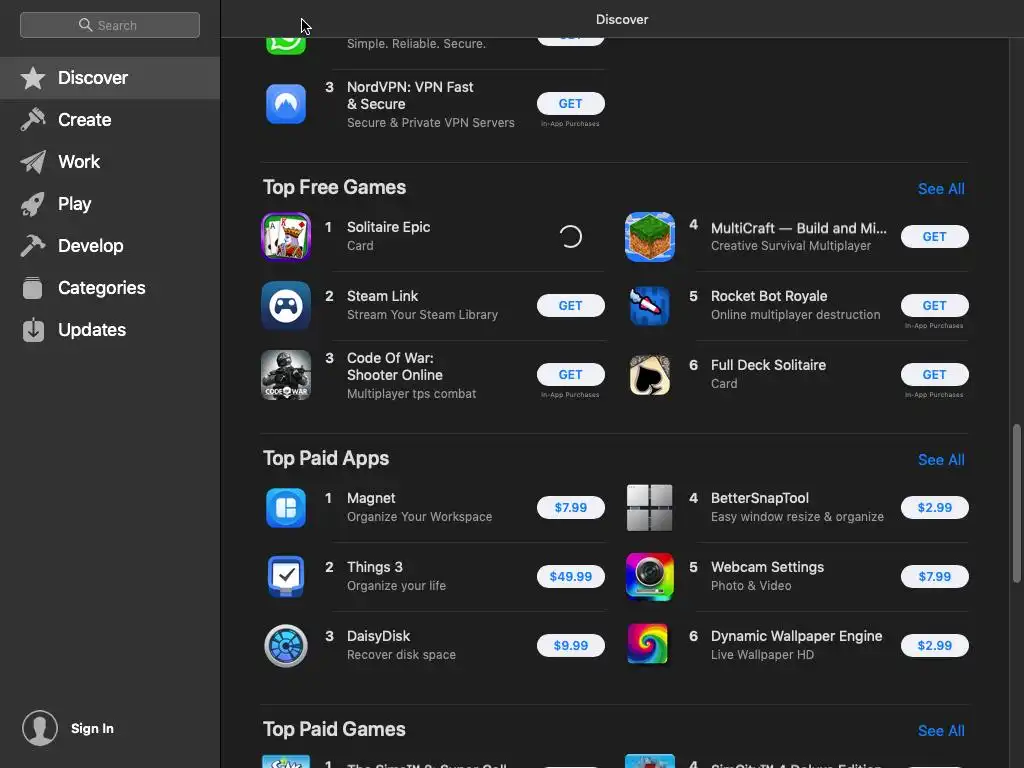The height and width of the screenshot is (768, 1024).
Task: Open the Discover star icon in sidebar
Action: pos(33,78)
